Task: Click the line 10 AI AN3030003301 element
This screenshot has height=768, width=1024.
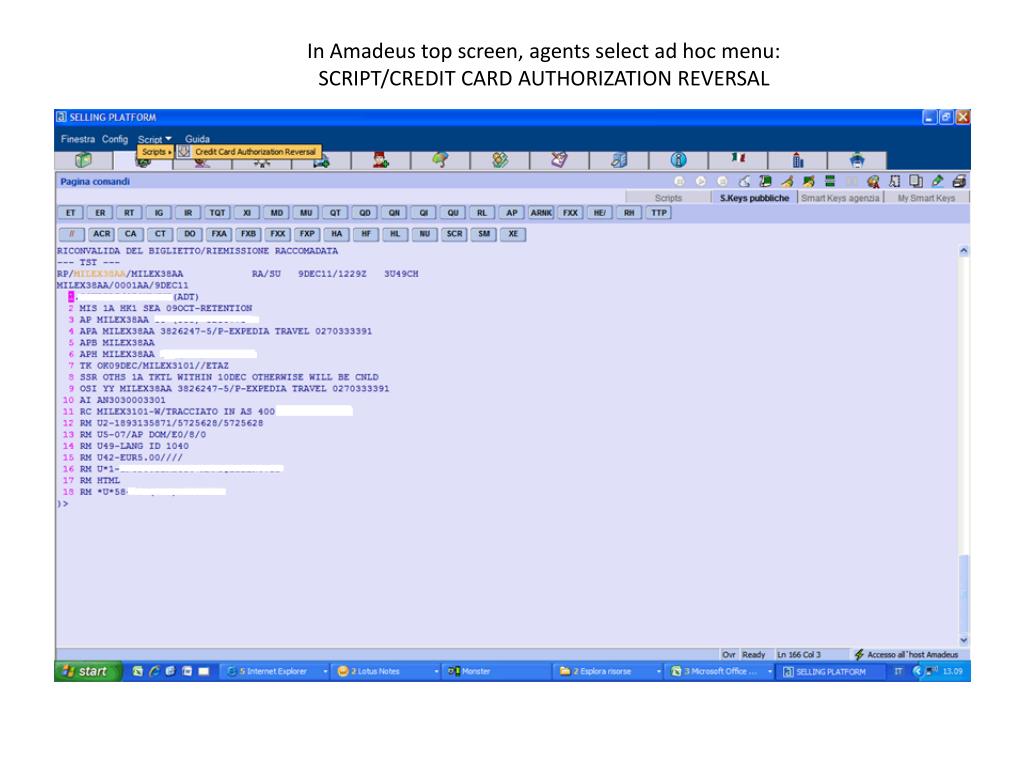Action: (x=114, y=400)
